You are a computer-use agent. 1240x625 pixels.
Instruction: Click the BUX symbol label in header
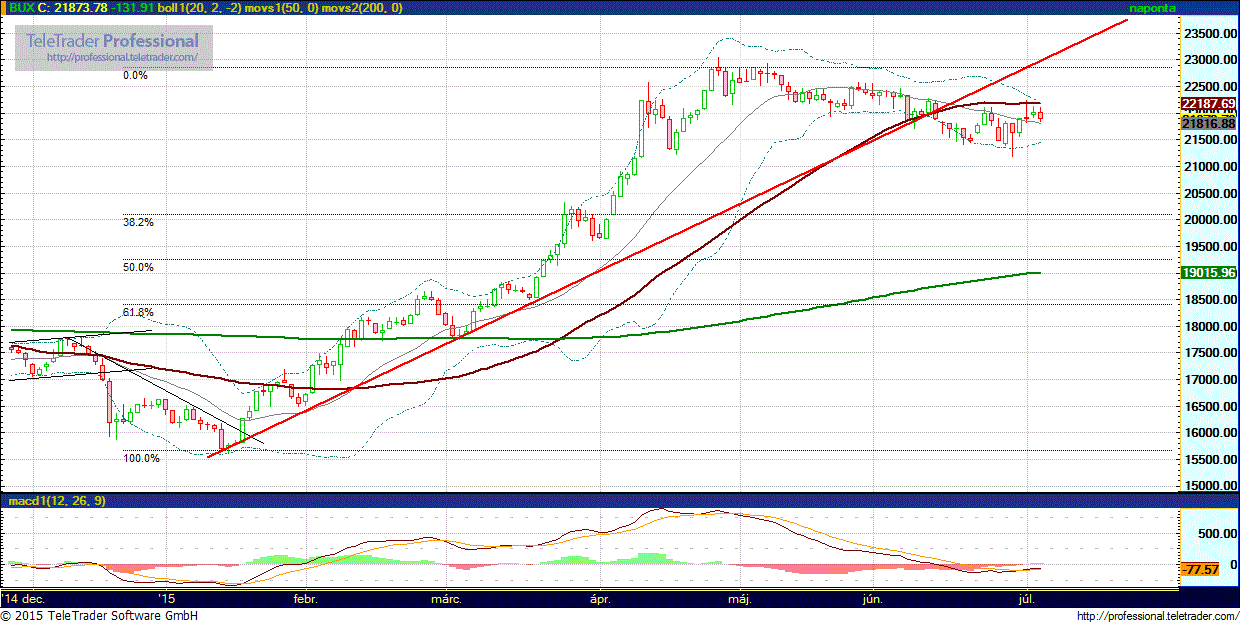pyautogui.click(x=21, y=8)
